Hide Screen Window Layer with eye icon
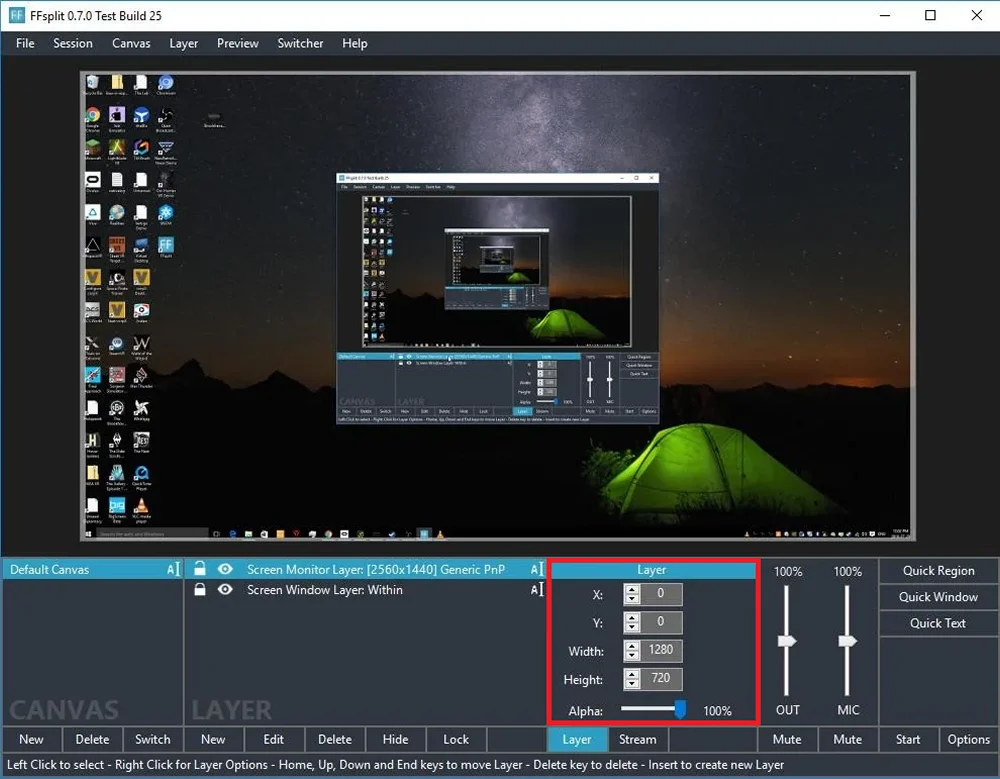The width and height of the screenshot is (1000, 779). coord(225,590)
